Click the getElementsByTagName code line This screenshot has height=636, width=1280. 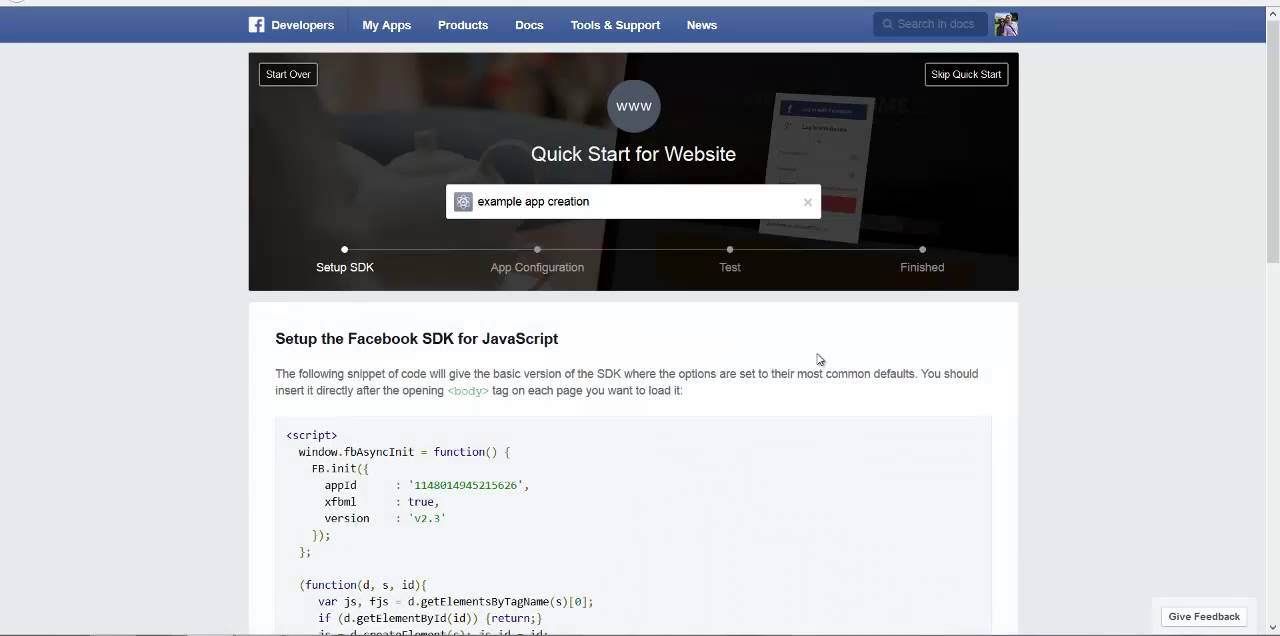pos(456,601)
